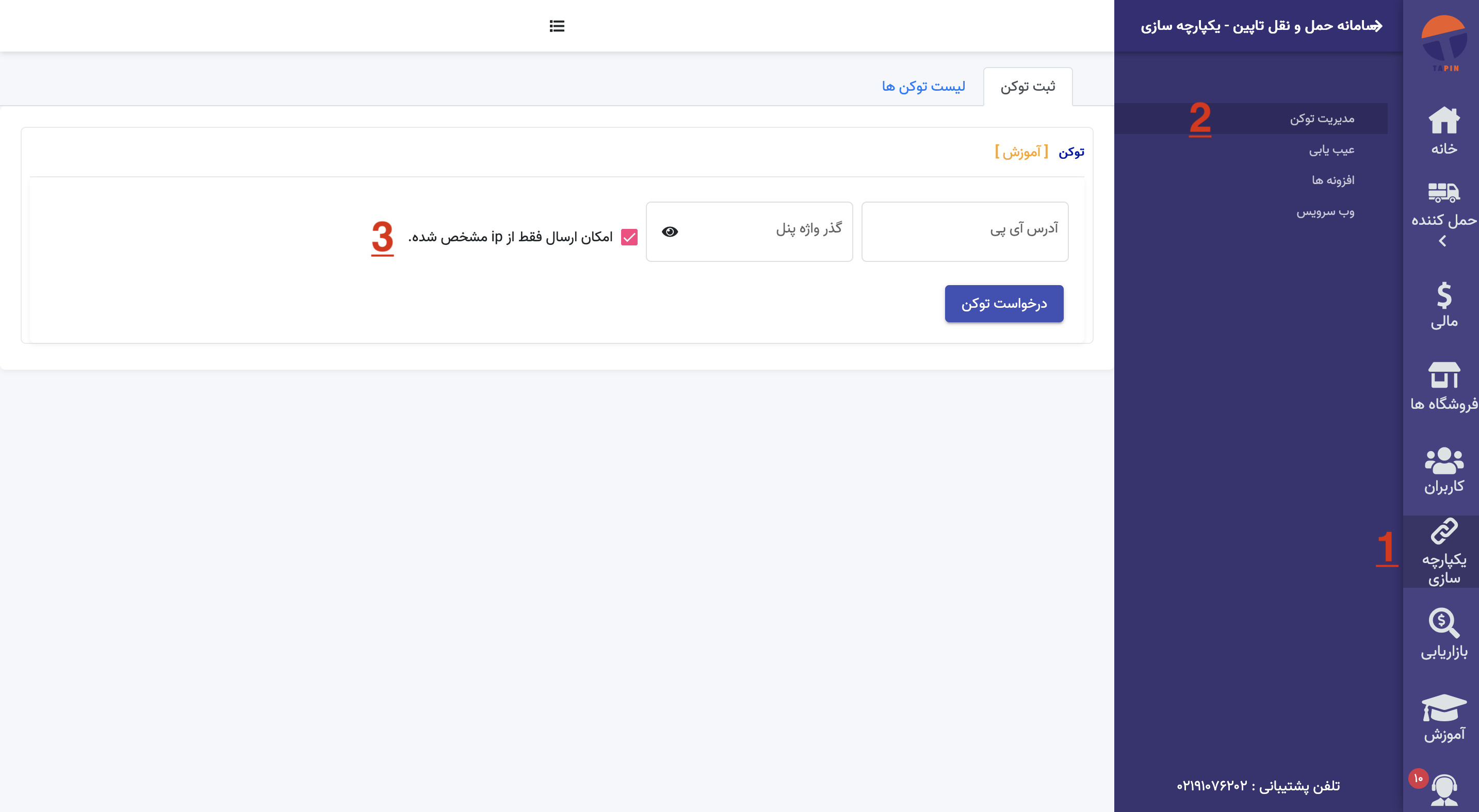Open the Education (آموزش) graduation cap icon

pos(1443,707)
